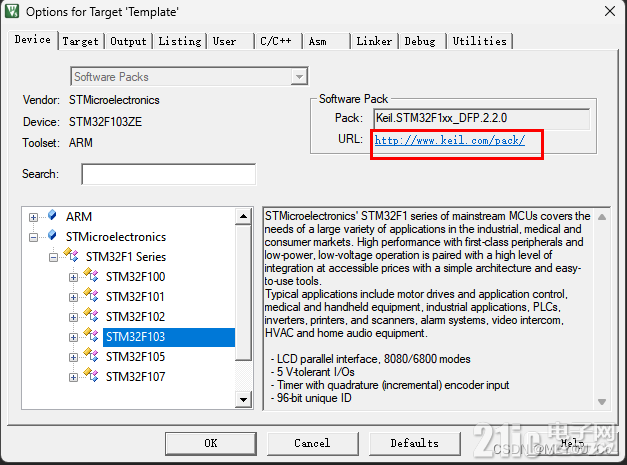Click the Keil uVision icon in title bar

12,11
